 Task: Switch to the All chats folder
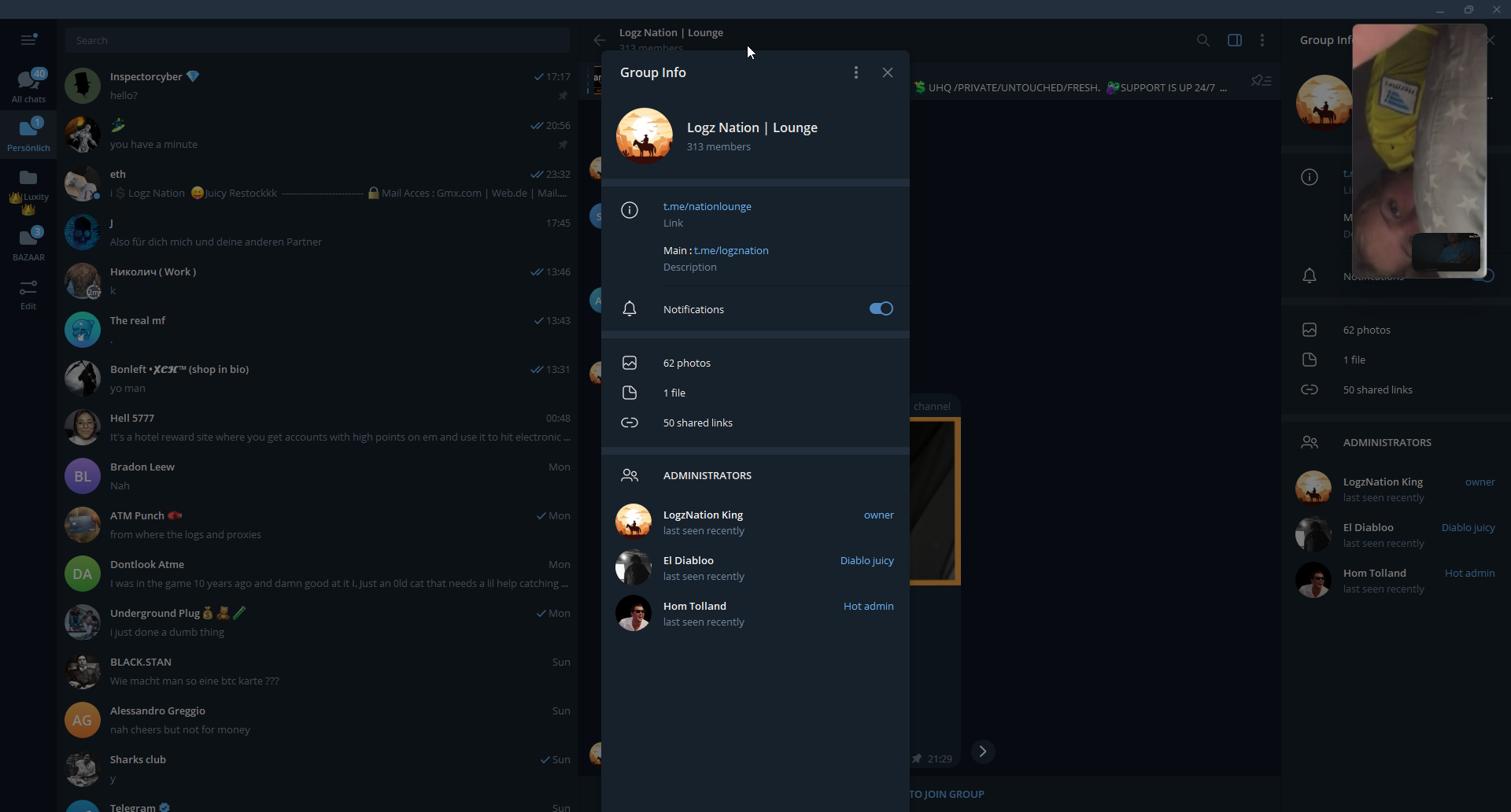(28, 86)
